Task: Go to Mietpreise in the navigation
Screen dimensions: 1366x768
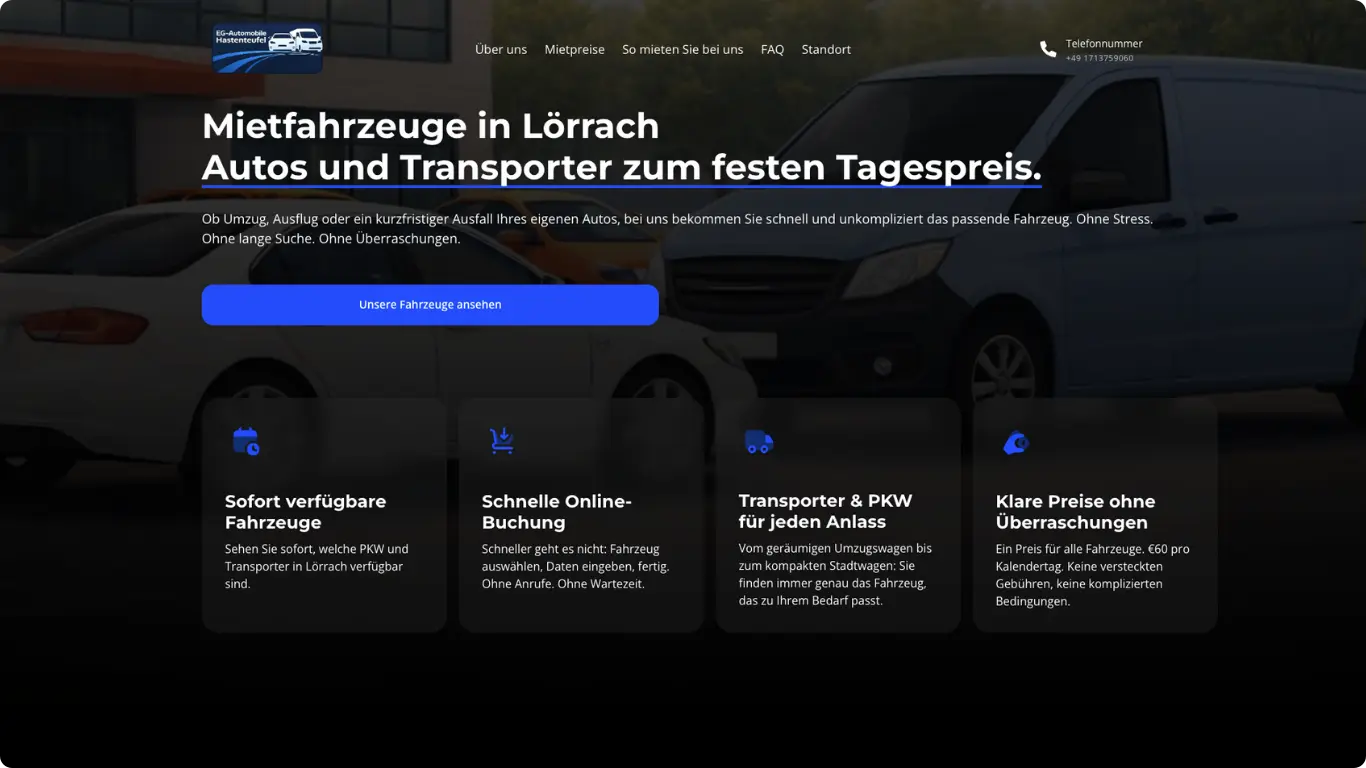Action: tap(574, 49)
